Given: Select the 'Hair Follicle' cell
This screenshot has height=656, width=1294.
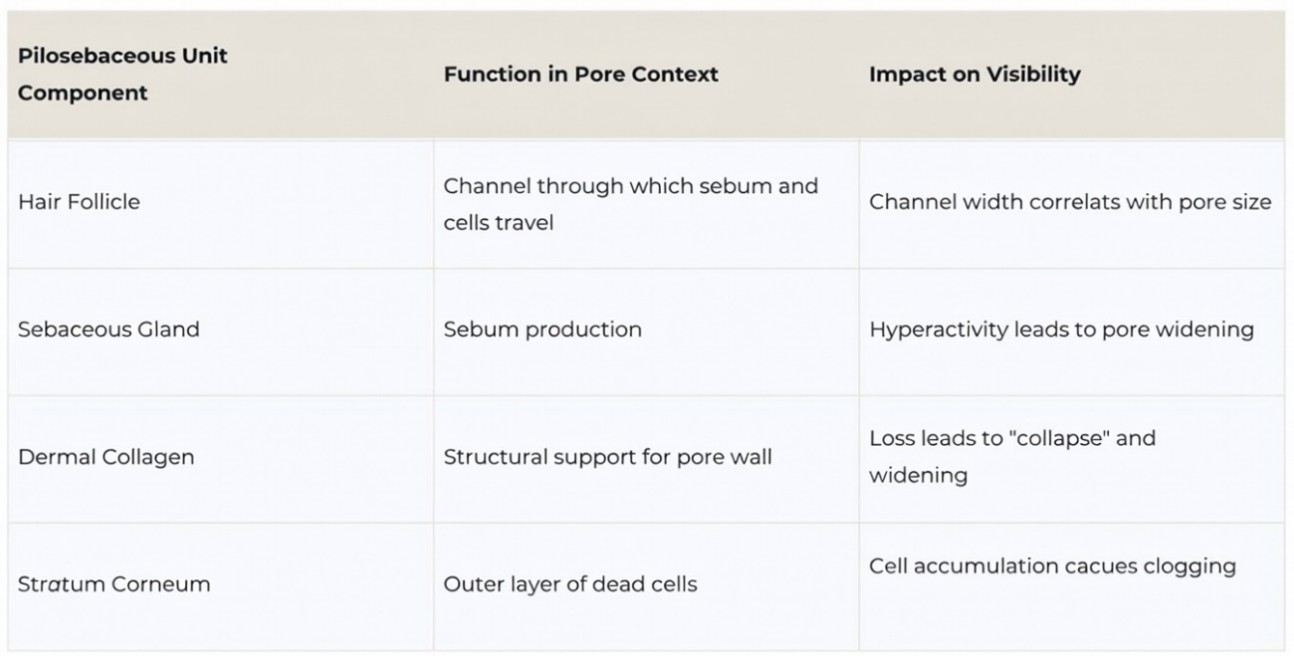Looking at the screenshot, I should click(220, 203).
